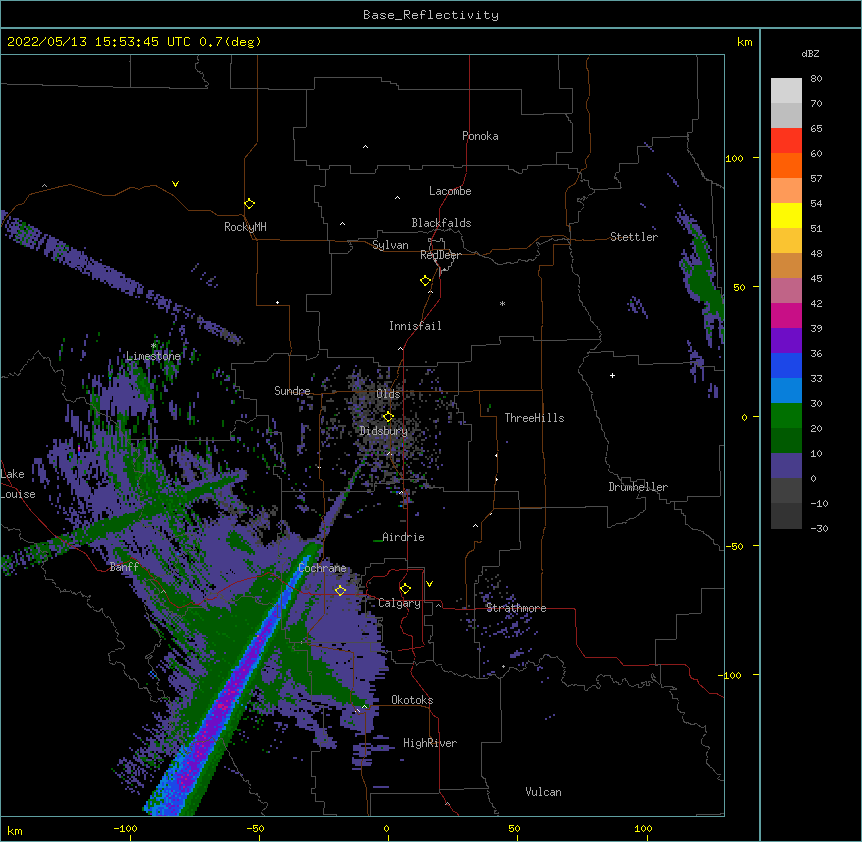Click yellow radar marker near Olds

388,417
